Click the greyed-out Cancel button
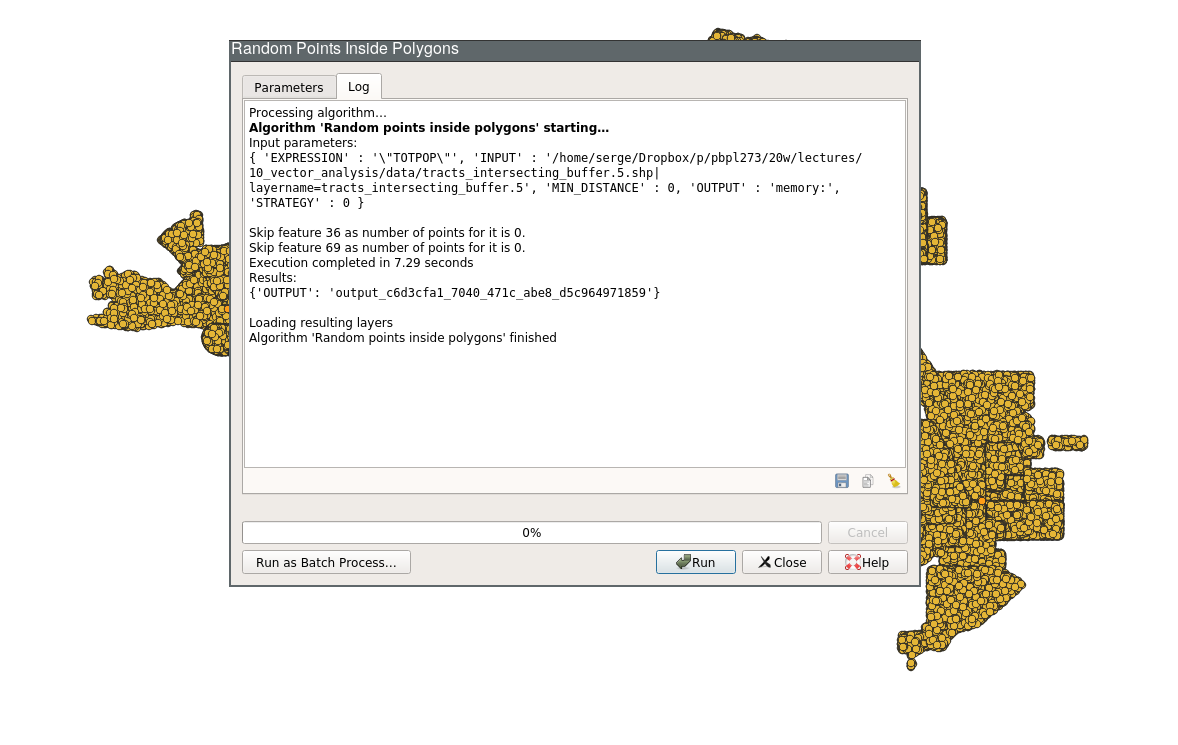Image resolution: width=1178 pixels, height=745 pixels. [868, 533]
